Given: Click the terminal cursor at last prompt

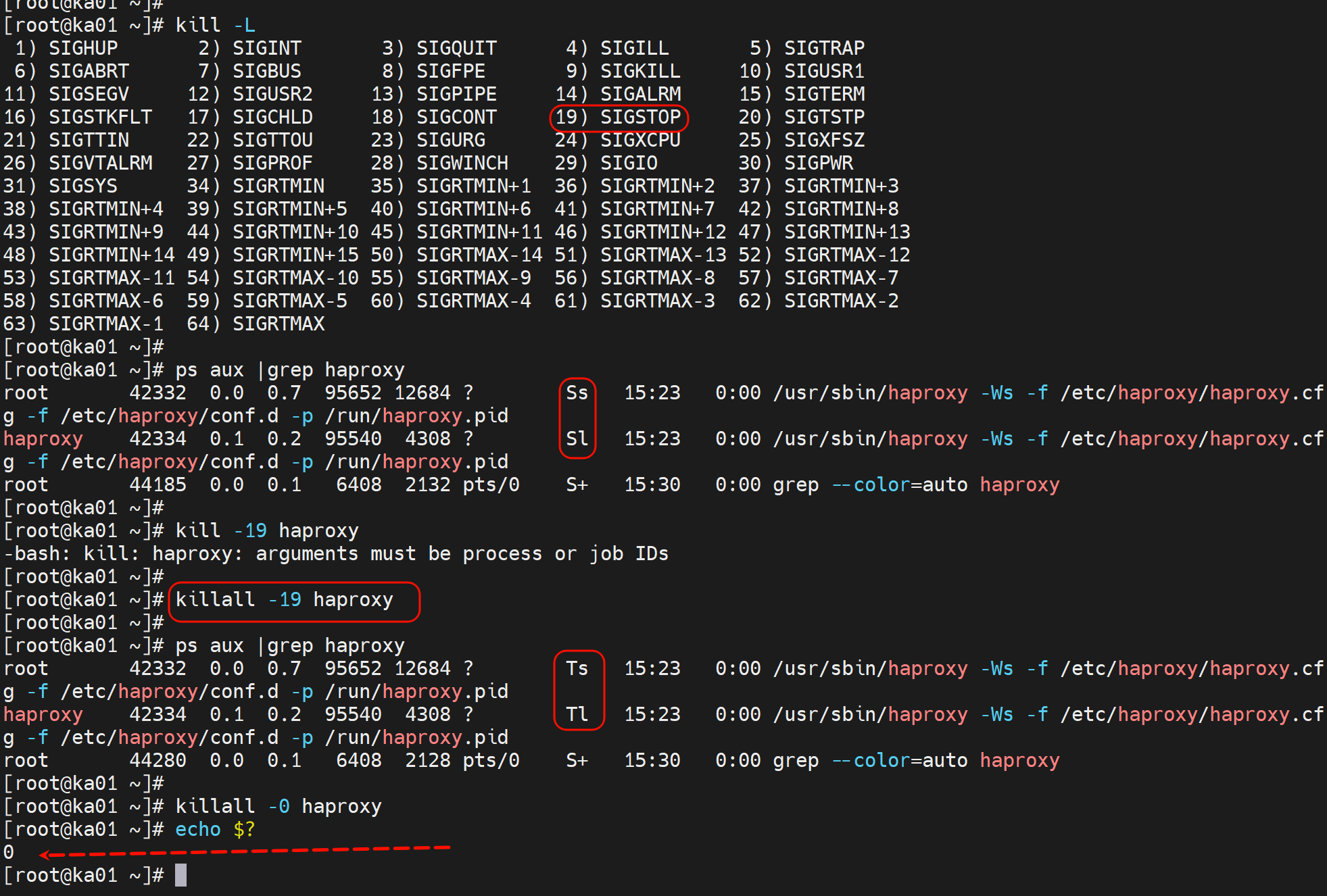Looking at the screenshot, I should point(180,875).
